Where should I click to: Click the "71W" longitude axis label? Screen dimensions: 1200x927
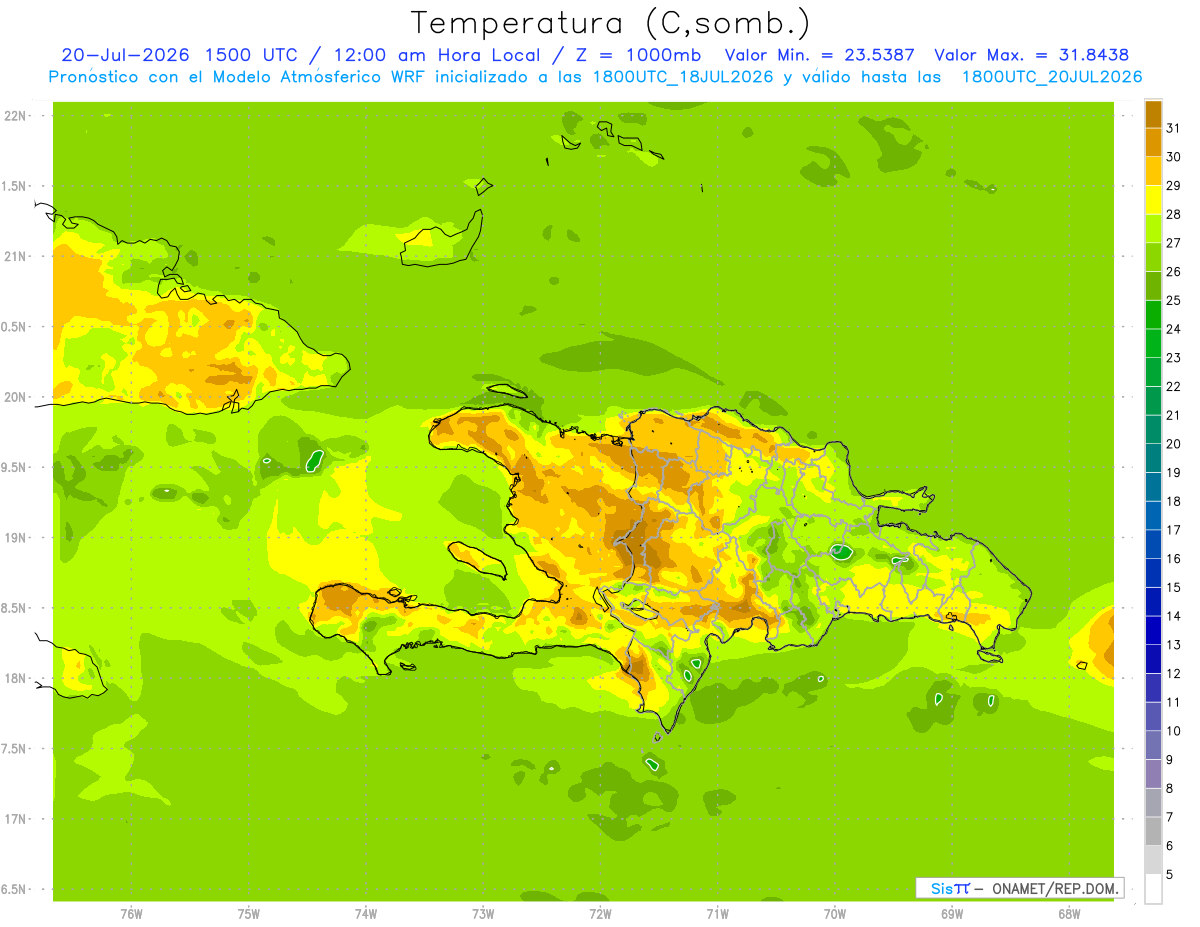coord(717,914)
